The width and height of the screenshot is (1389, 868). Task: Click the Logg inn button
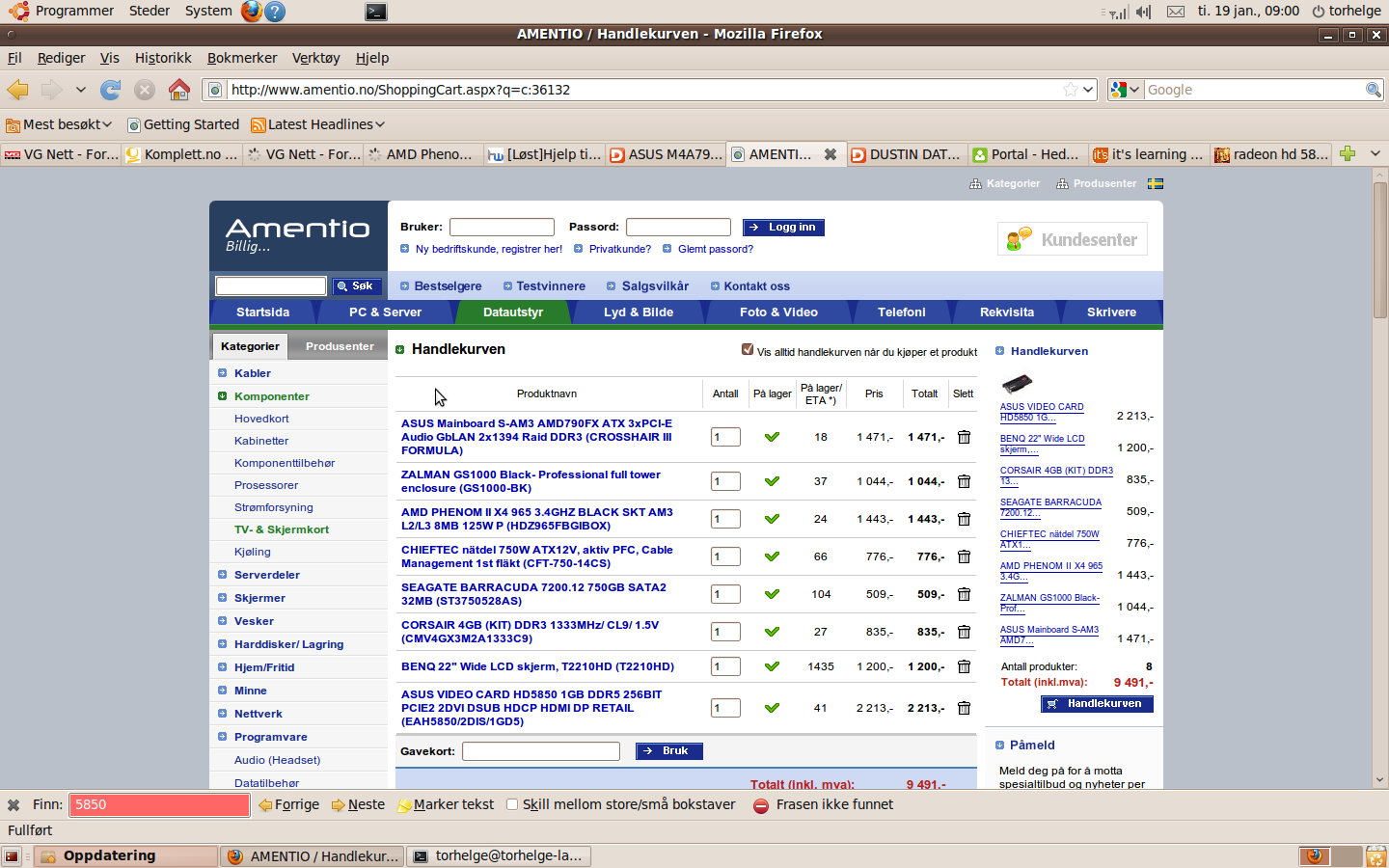(784, 228)
